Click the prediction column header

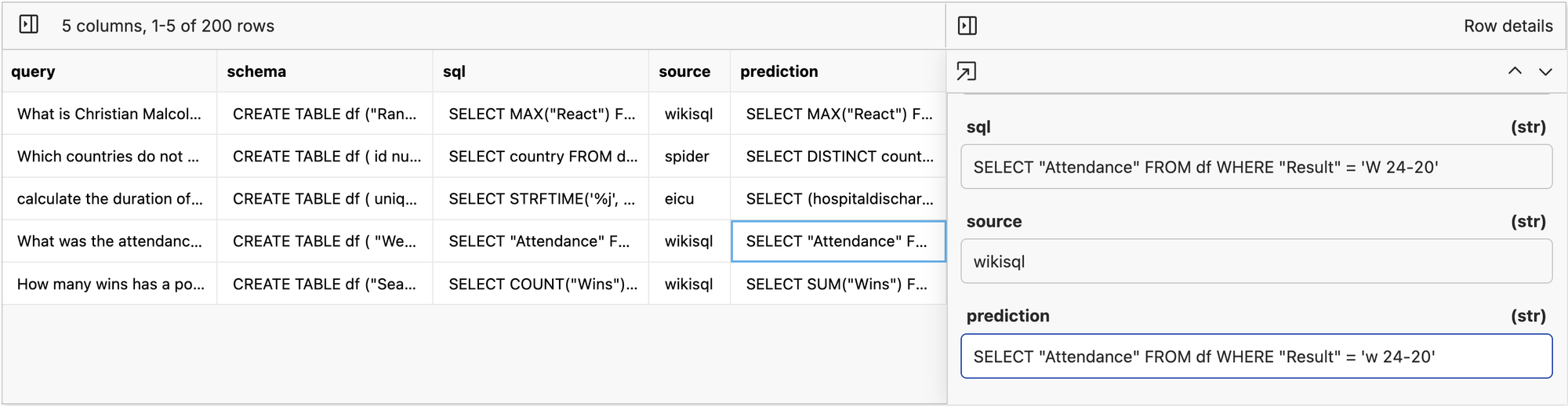click(779, 71)
